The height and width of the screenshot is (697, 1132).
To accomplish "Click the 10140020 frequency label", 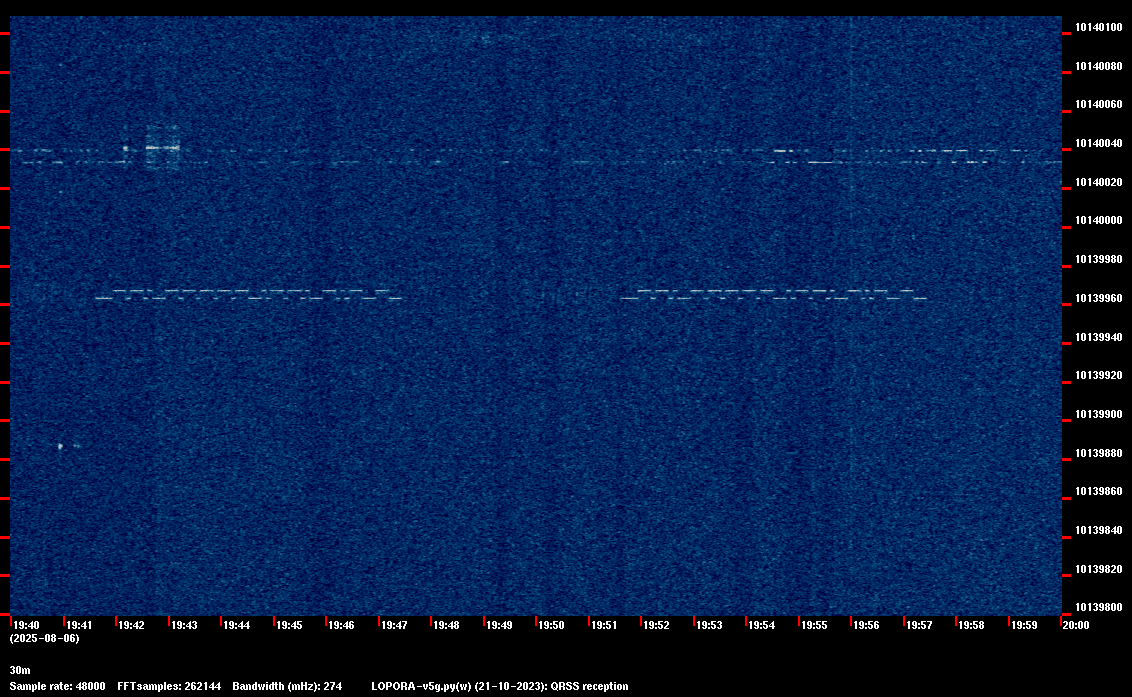I will [x=1098, y=183].
